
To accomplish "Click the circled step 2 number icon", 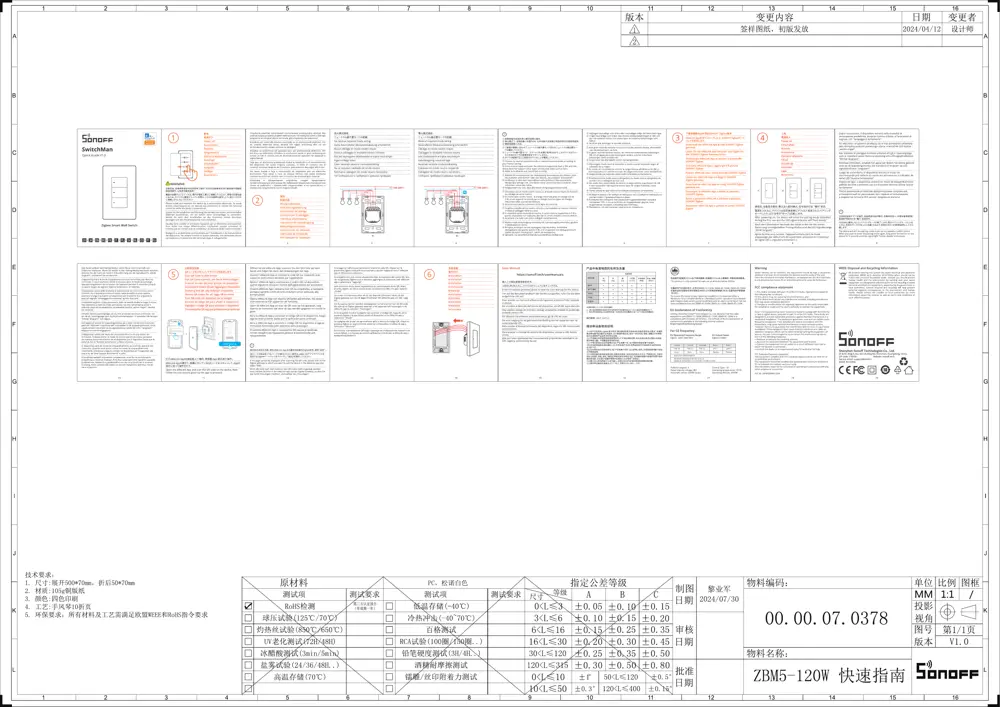I will [257, 199].
